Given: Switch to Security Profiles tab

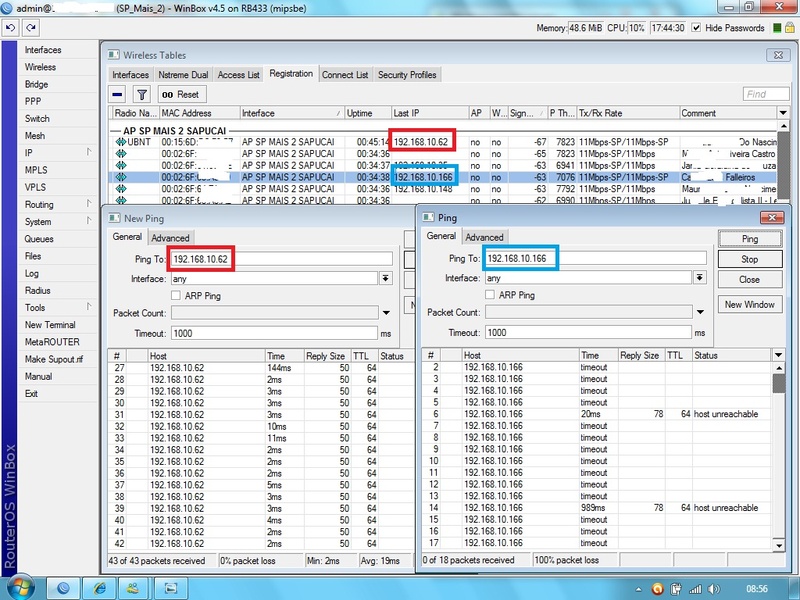Looking at the screenshot, I should [x=407, y=74].
